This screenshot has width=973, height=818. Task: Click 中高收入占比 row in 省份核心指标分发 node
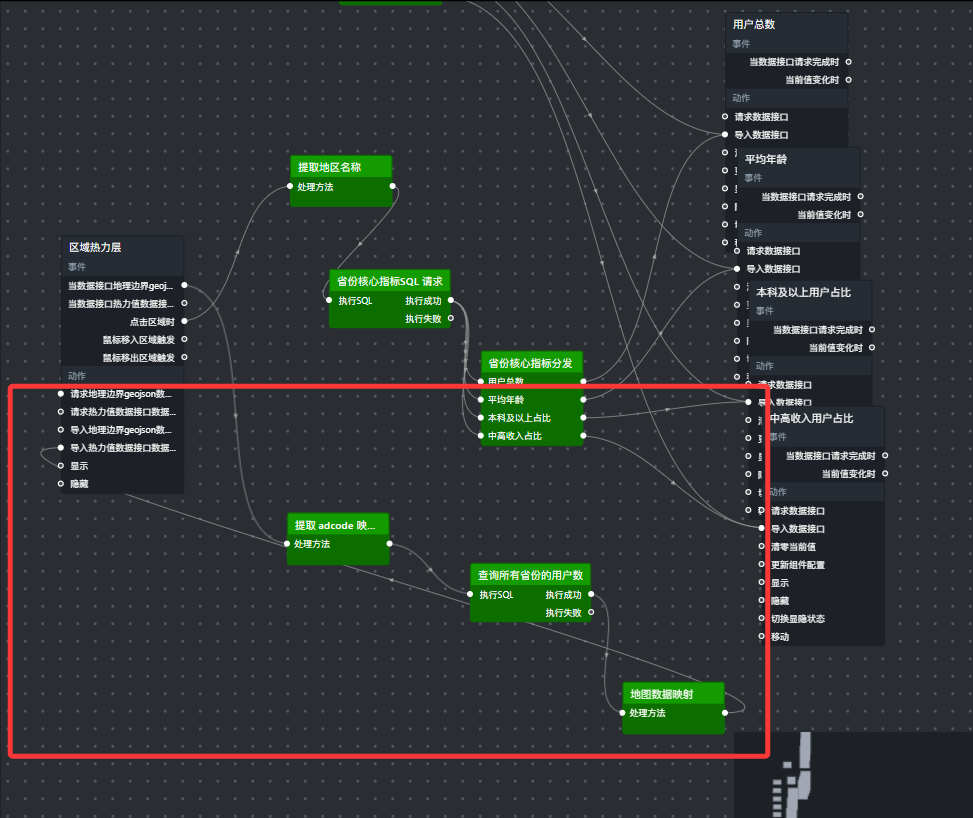(532, 436)
